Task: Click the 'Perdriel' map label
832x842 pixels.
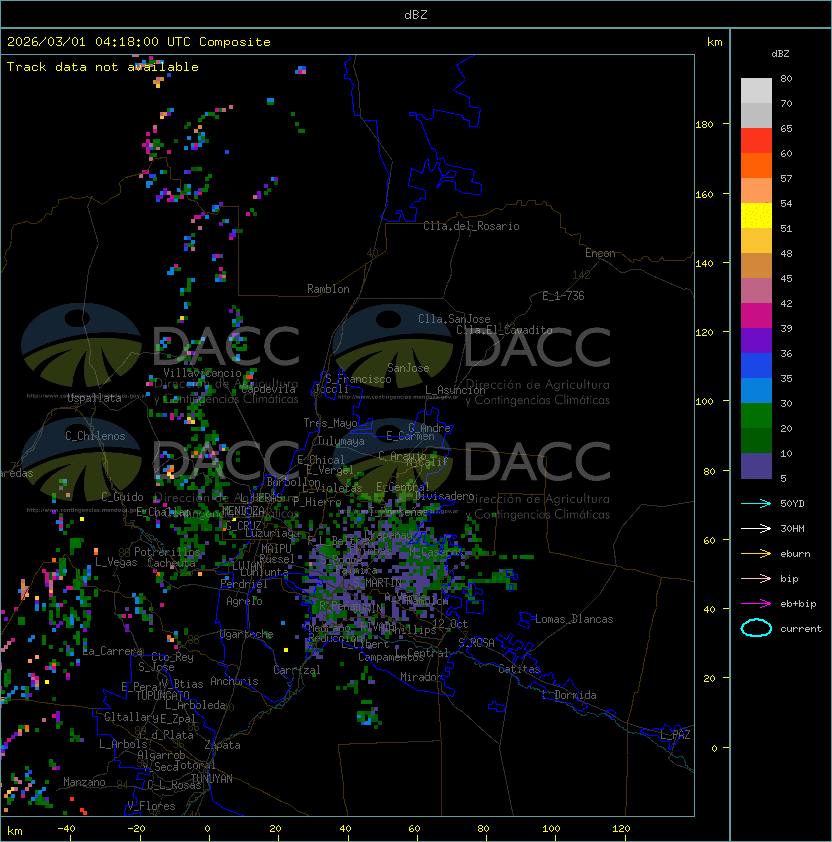Action: pos(244,583)
